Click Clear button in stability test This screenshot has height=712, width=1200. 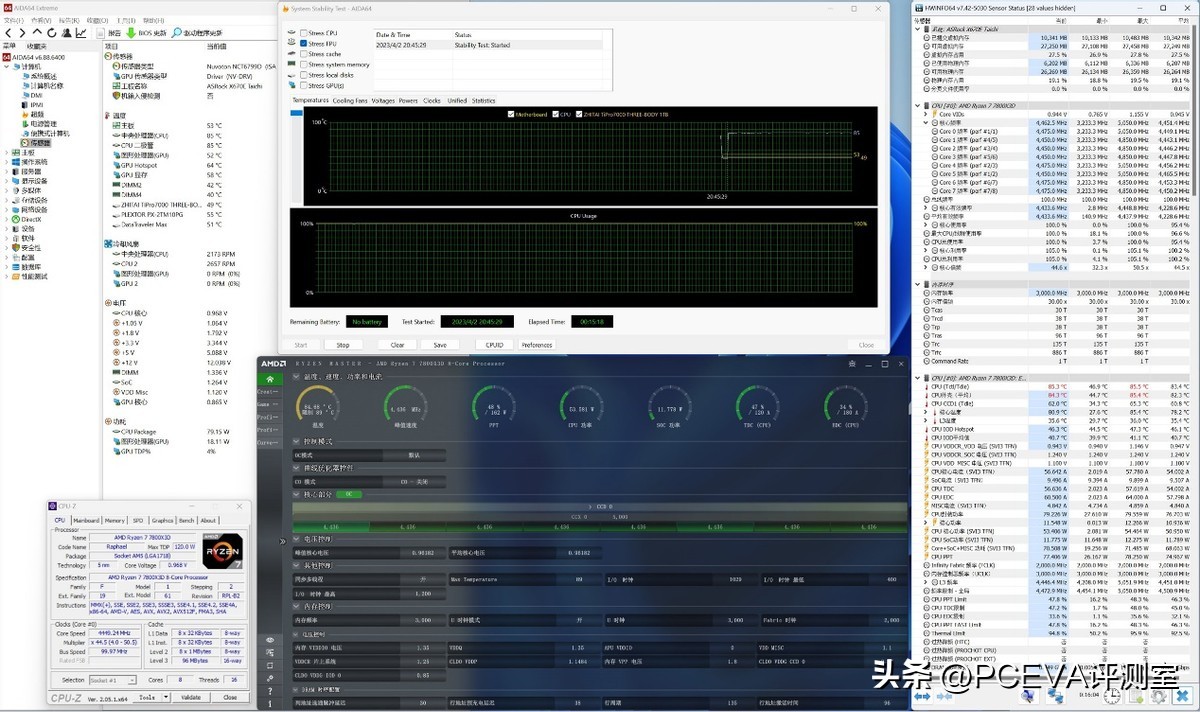(397, 345)
